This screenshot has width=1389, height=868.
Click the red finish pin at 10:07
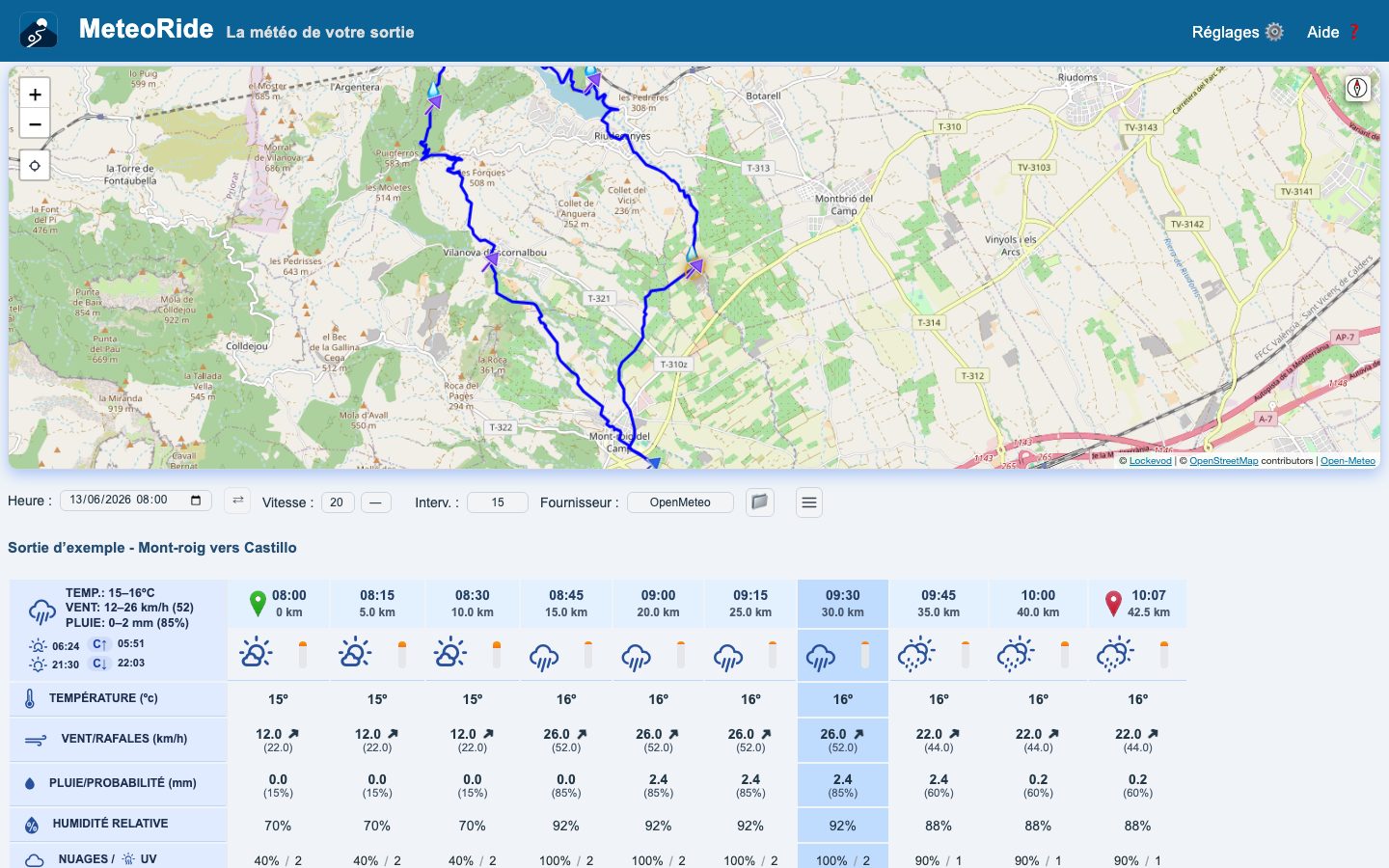[1113, 604]
